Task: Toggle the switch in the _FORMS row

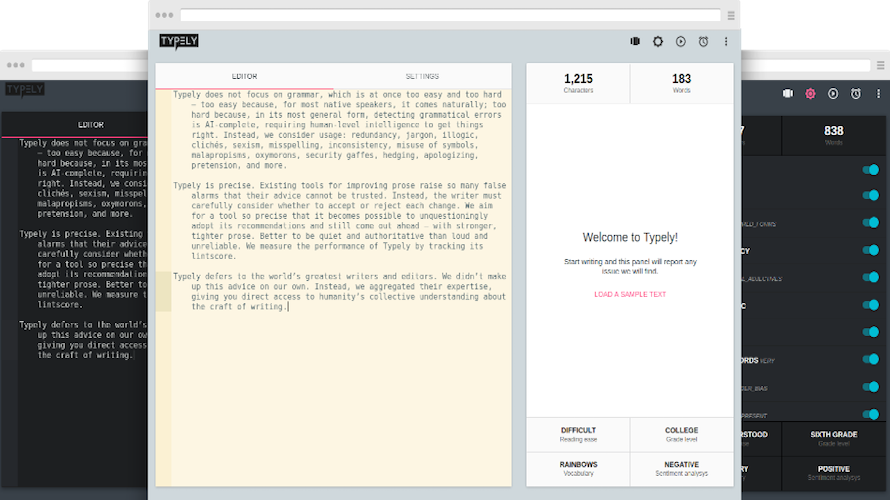Action: point(871,222)
